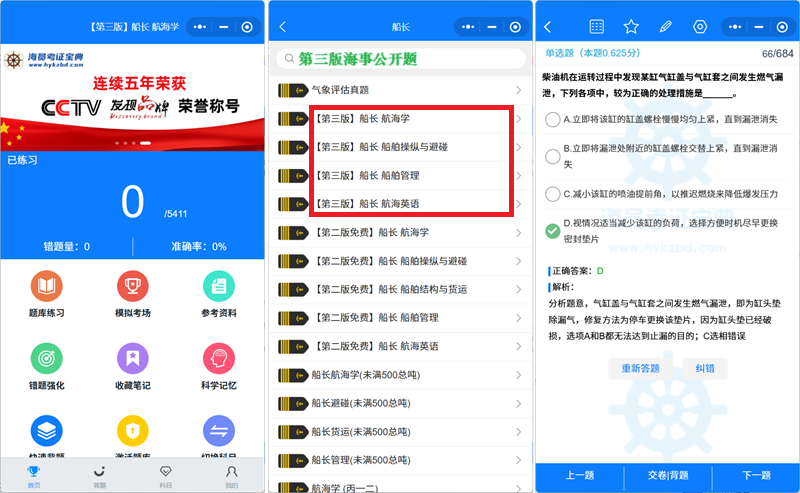Click the 错题强化 target icon

[47, 359]
